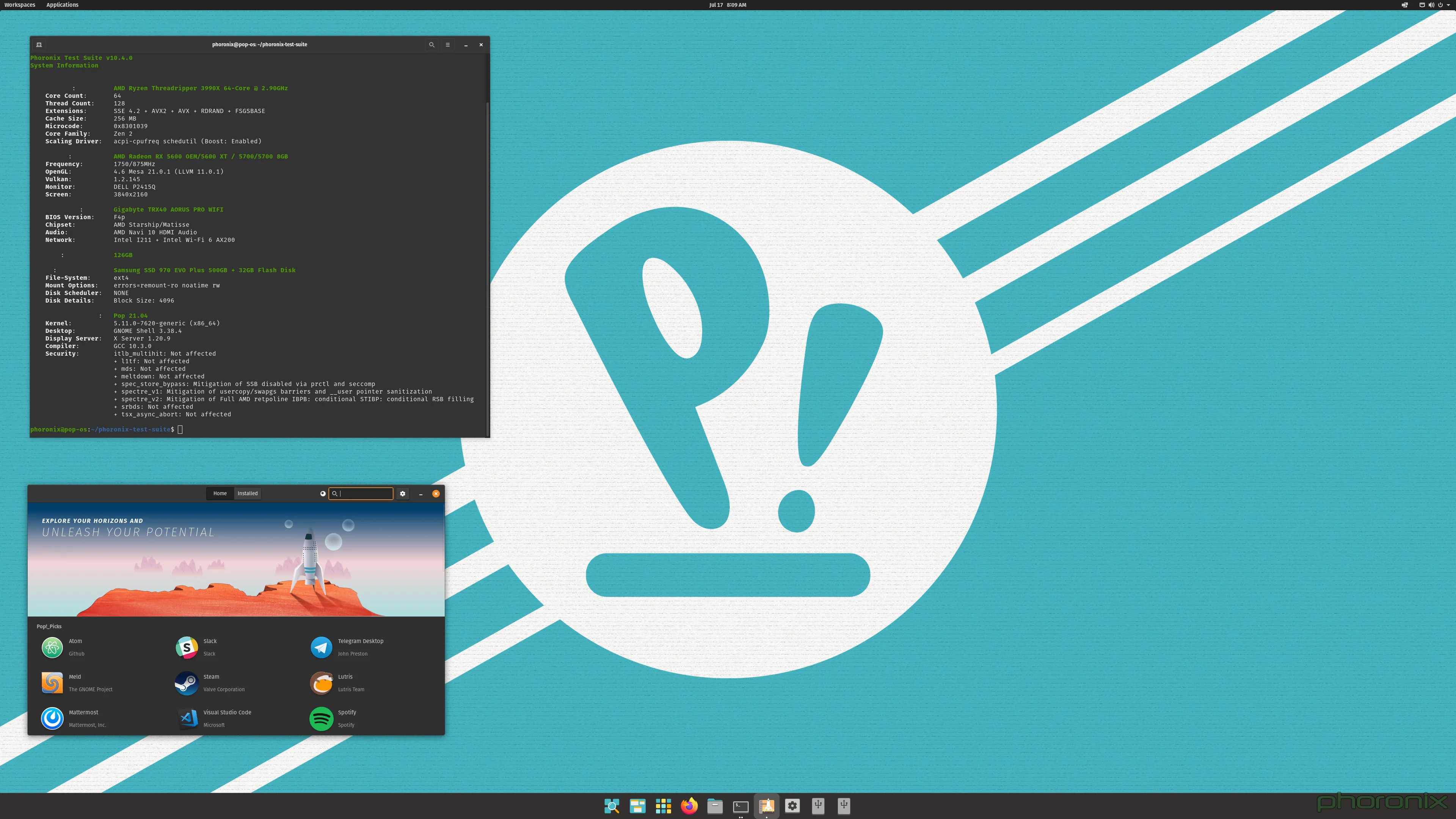Open the terminal hamburger menu
Screen dimensions: 1456x819
click(x=448, y=45)
